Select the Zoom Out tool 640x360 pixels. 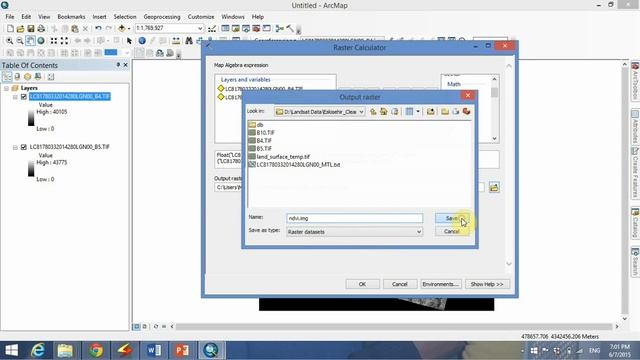tap(20, 41)
